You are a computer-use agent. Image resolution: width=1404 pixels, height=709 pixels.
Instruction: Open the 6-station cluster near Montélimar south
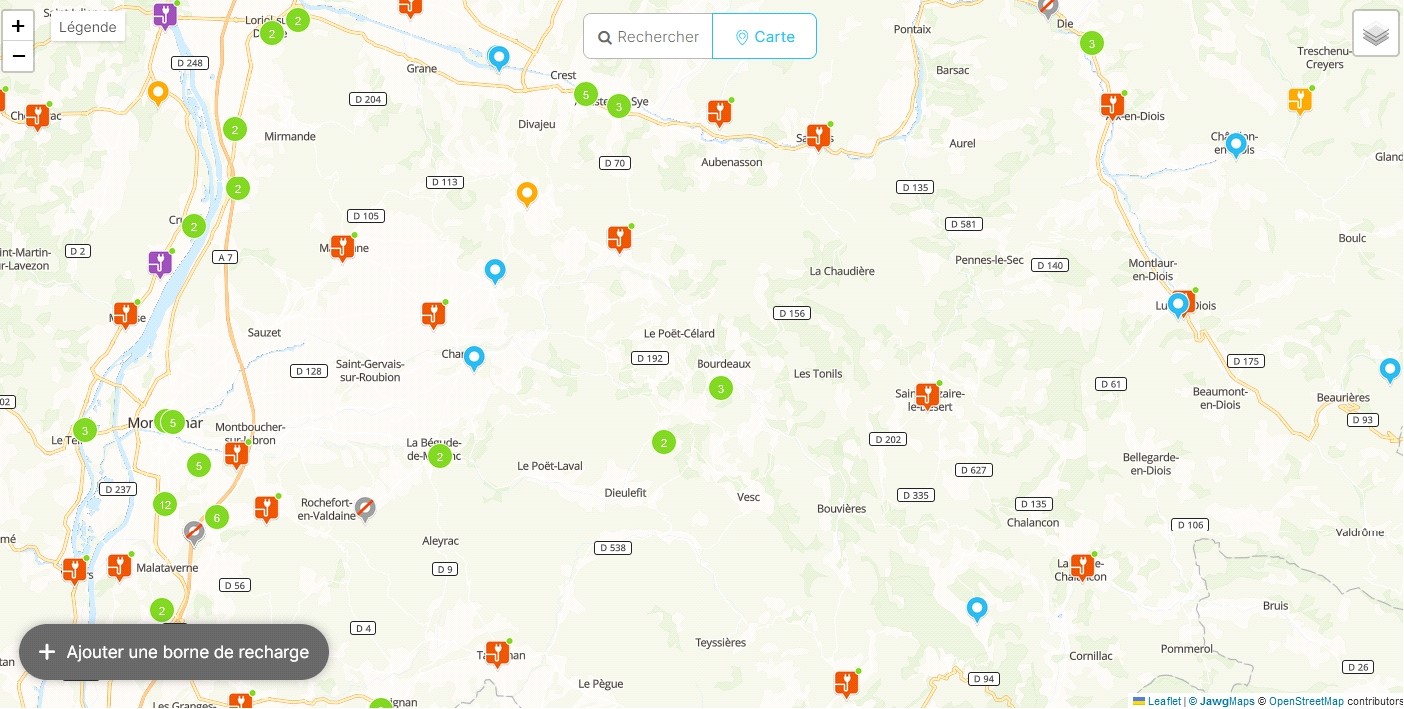[x=216, y=517]
